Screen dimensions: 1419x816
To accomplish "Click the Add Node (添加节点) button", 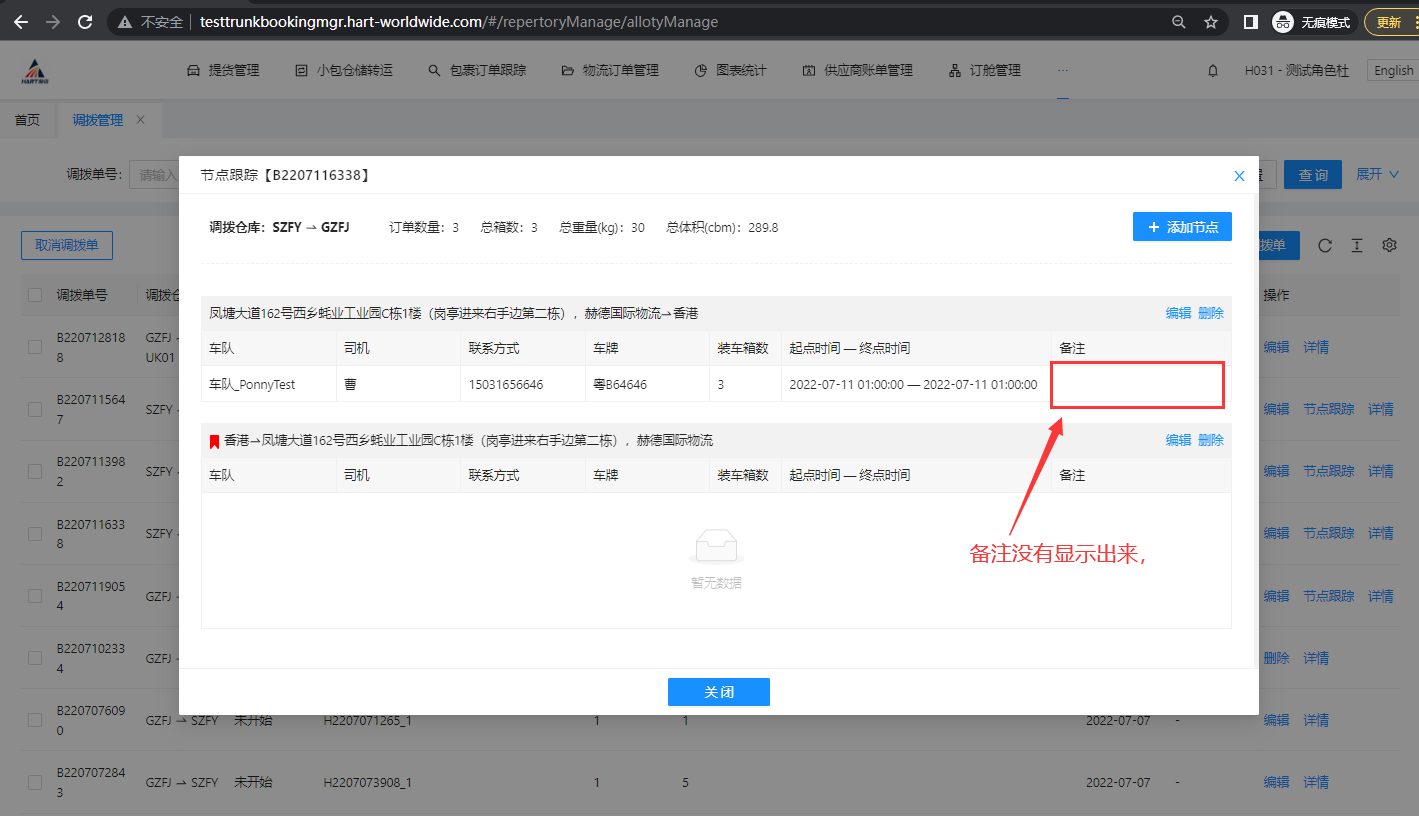I will tap(1182, 227).
